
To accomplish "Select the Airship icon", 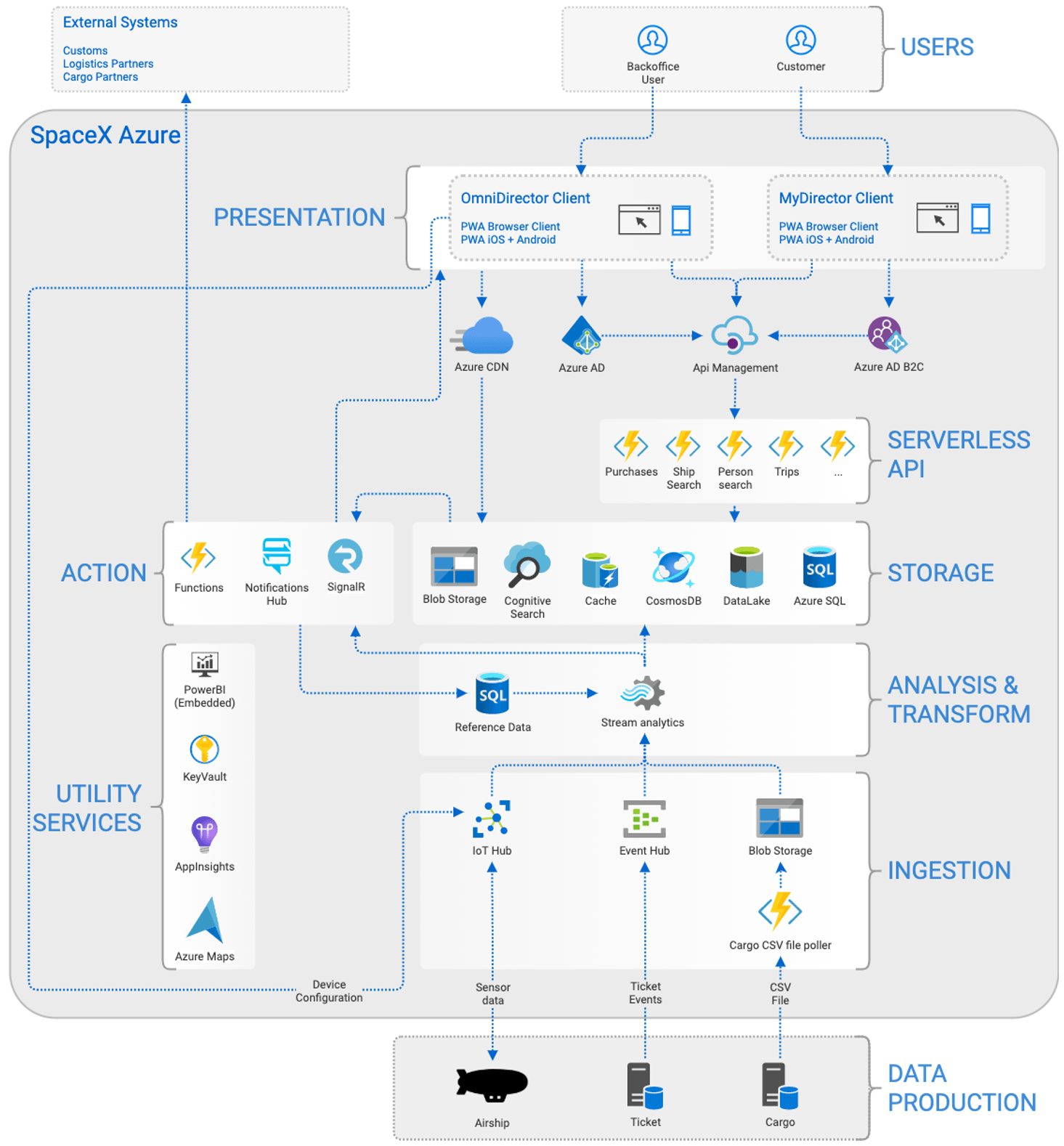I will 492,1084.
